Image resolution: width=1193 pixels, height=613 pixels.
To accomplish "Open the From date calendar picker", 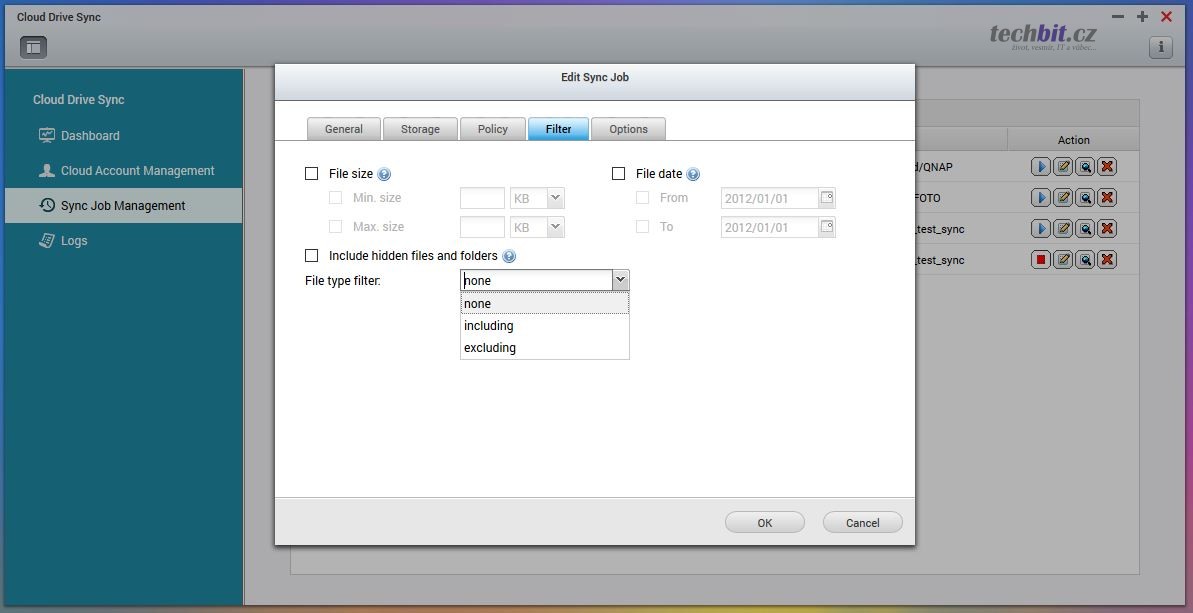I will point(827,198).
